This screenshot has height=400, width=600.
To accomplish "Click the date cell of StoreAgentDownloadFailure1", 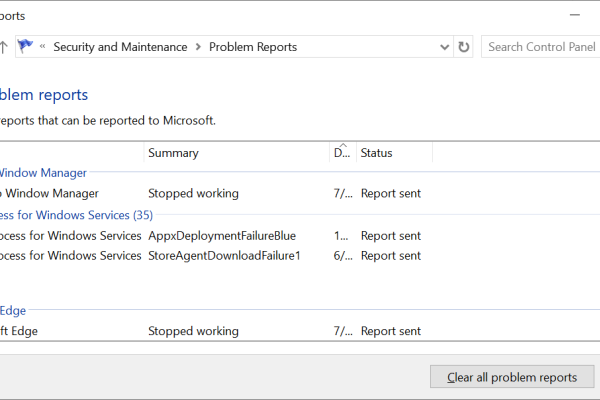I will tap(343, 256).
